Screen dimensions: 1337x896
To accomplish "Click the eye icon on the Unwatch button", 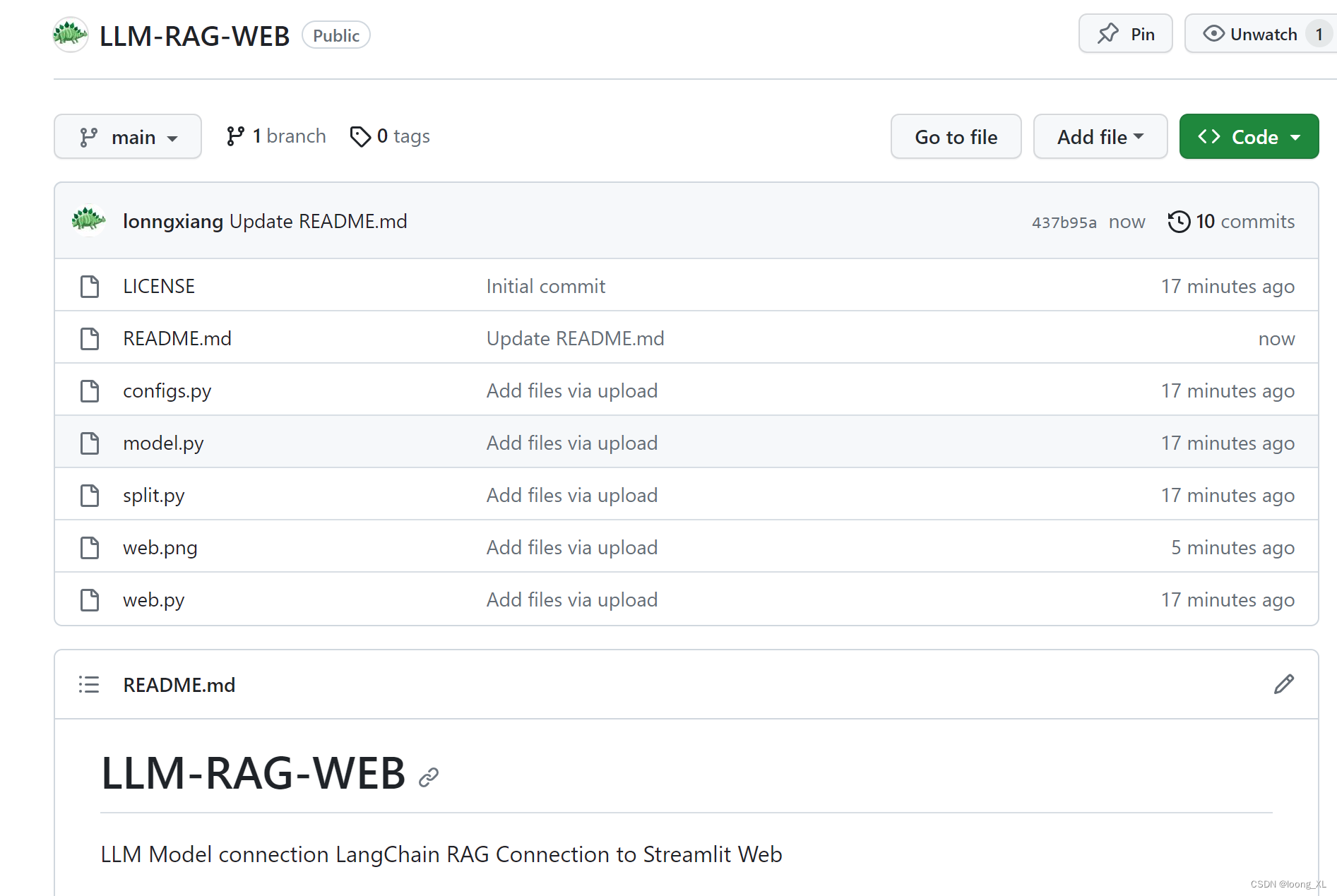I will (1213, 33).
